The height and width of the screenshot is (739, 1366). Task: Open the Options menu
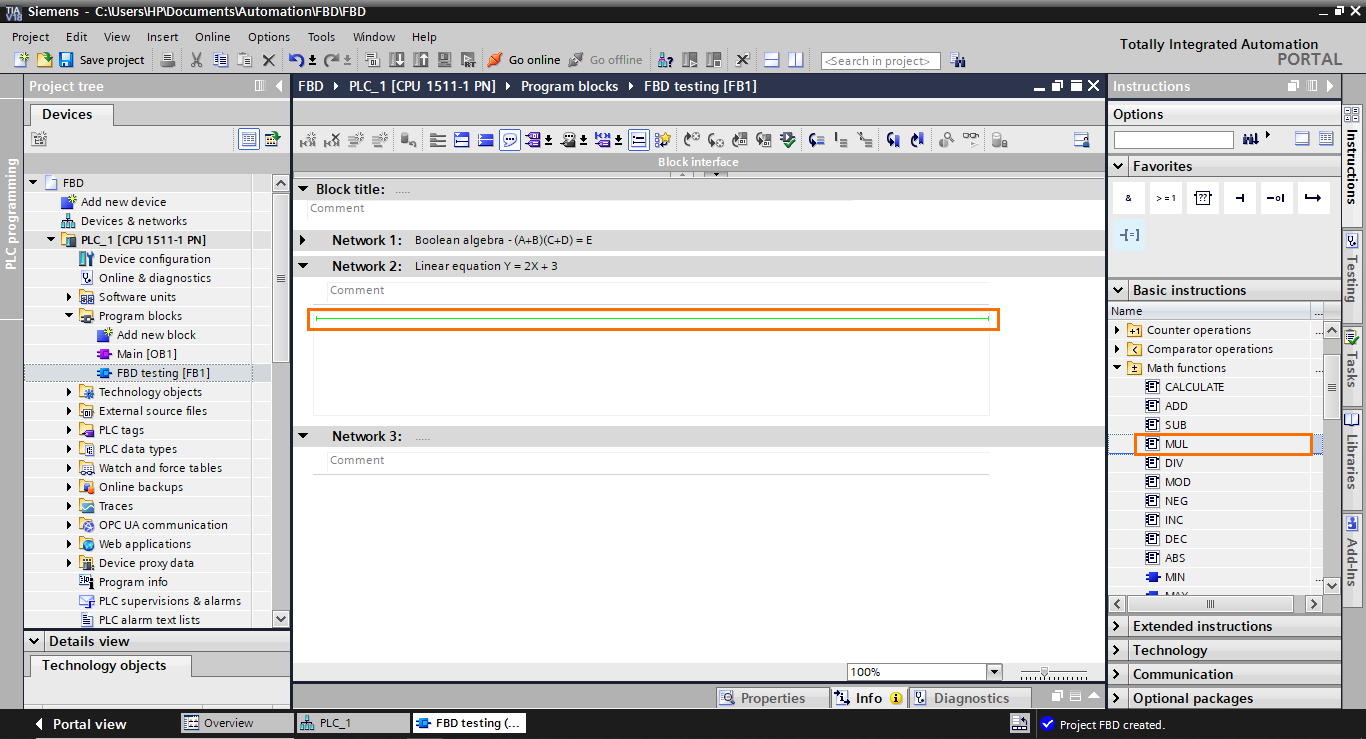tap(268, 37)
